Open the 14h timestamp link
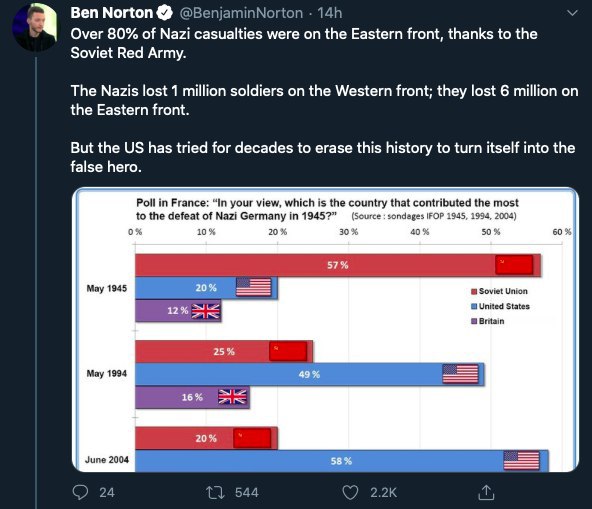Image resolution: width=592 pixels, height=509 pixels. click(330, 13)
